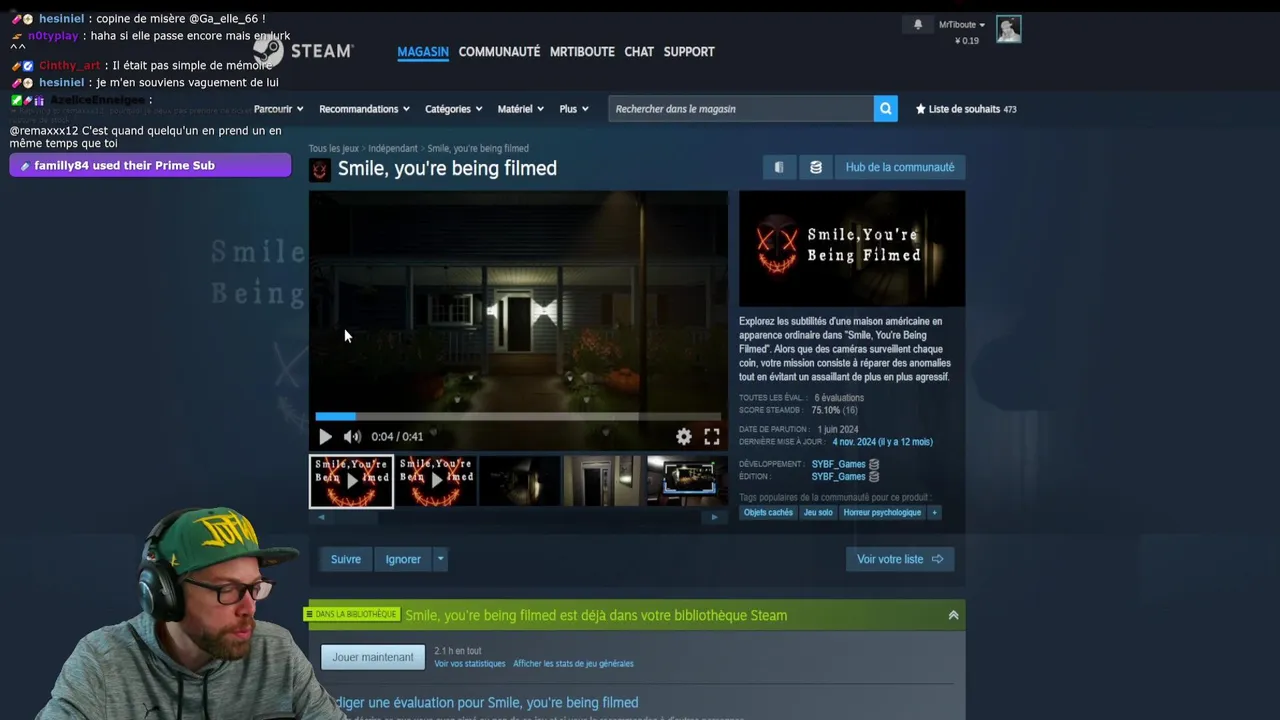Open the Plus dropdown menu
Image resolution: width=1280 pixels, height=720 pixels.
tap(574, 109)
